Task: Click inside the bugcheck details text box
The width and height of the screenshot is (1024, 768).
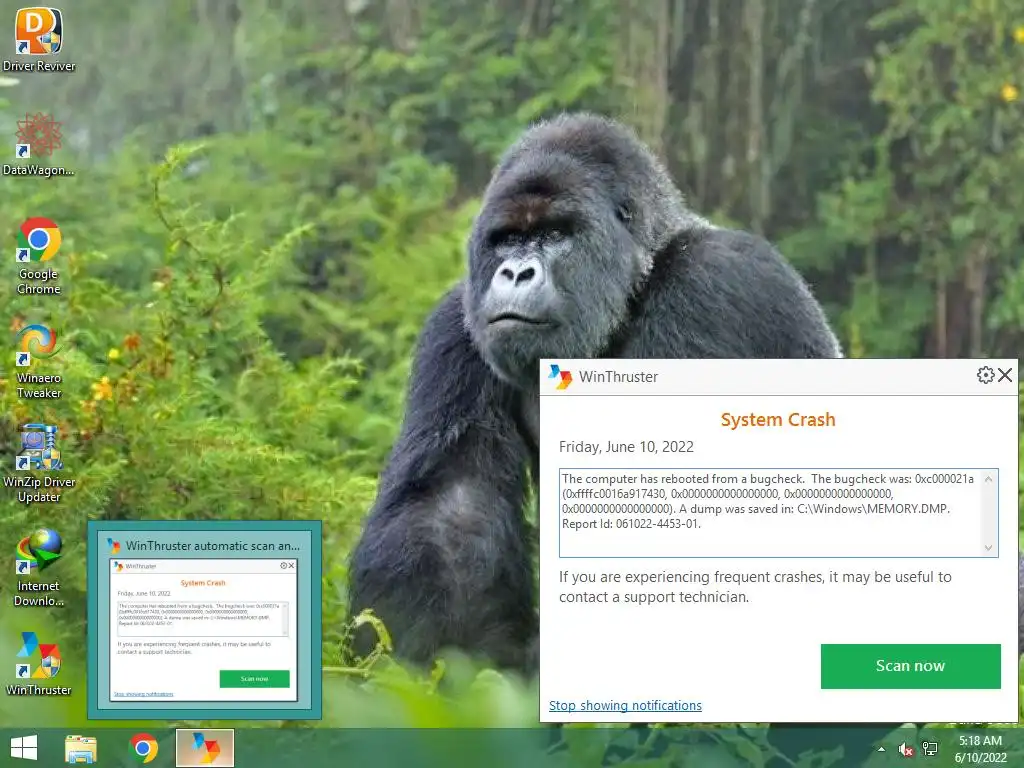Action: pyautogui.click(x=778, y=513)
